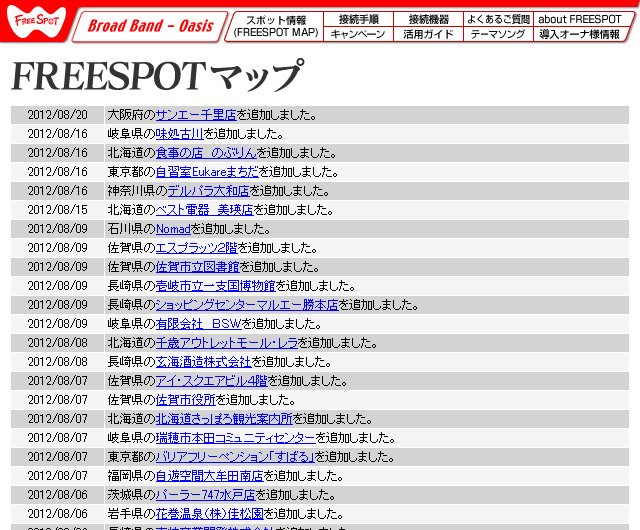Viewport: 640px width, 530px height.
Task: Click the date in the Nomad row
Action: (58, 229)
